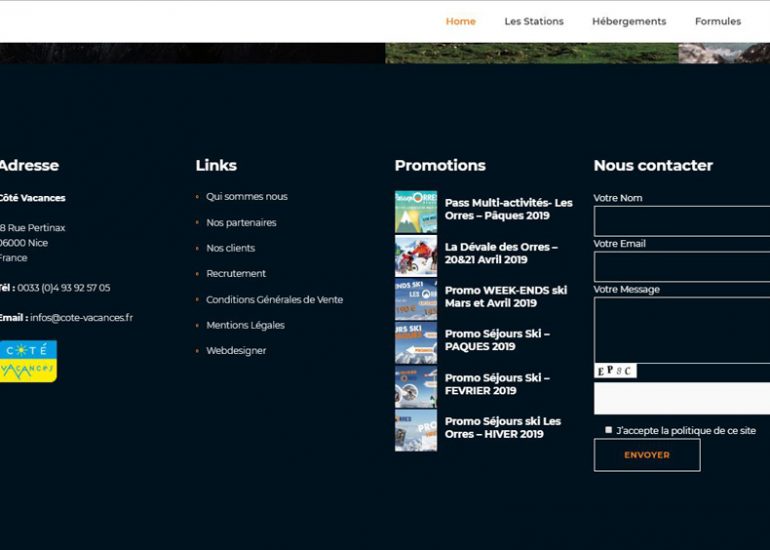The image size is (770, 550).
Task: Open Les Stations menu
Action: 534,21
